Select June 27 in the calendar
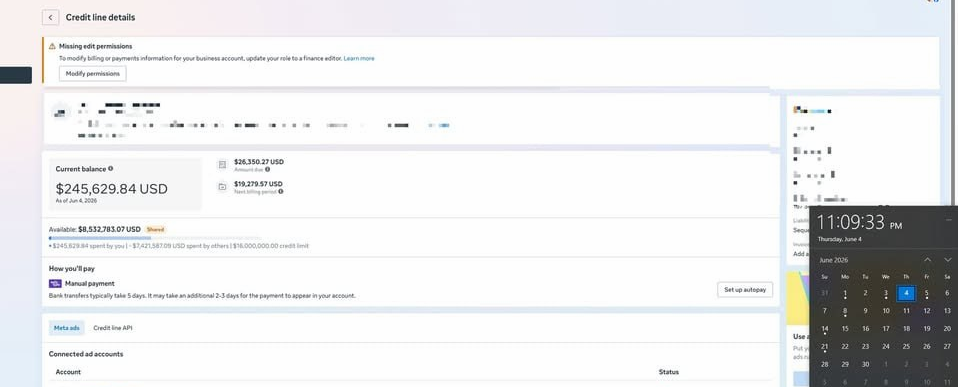The height and width of the screenshot is (387, 958). (947, 347)
